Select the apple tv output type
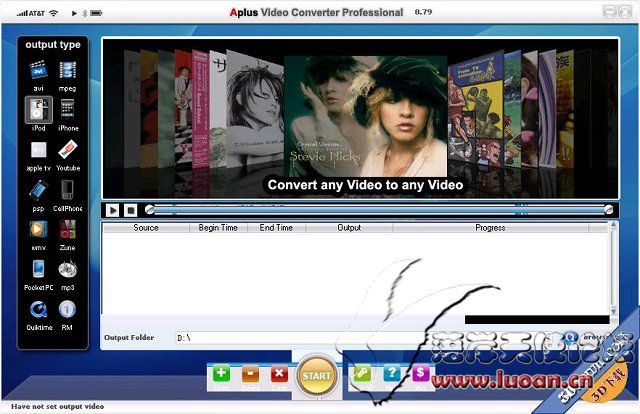640x414 pixels. (38, 150)
